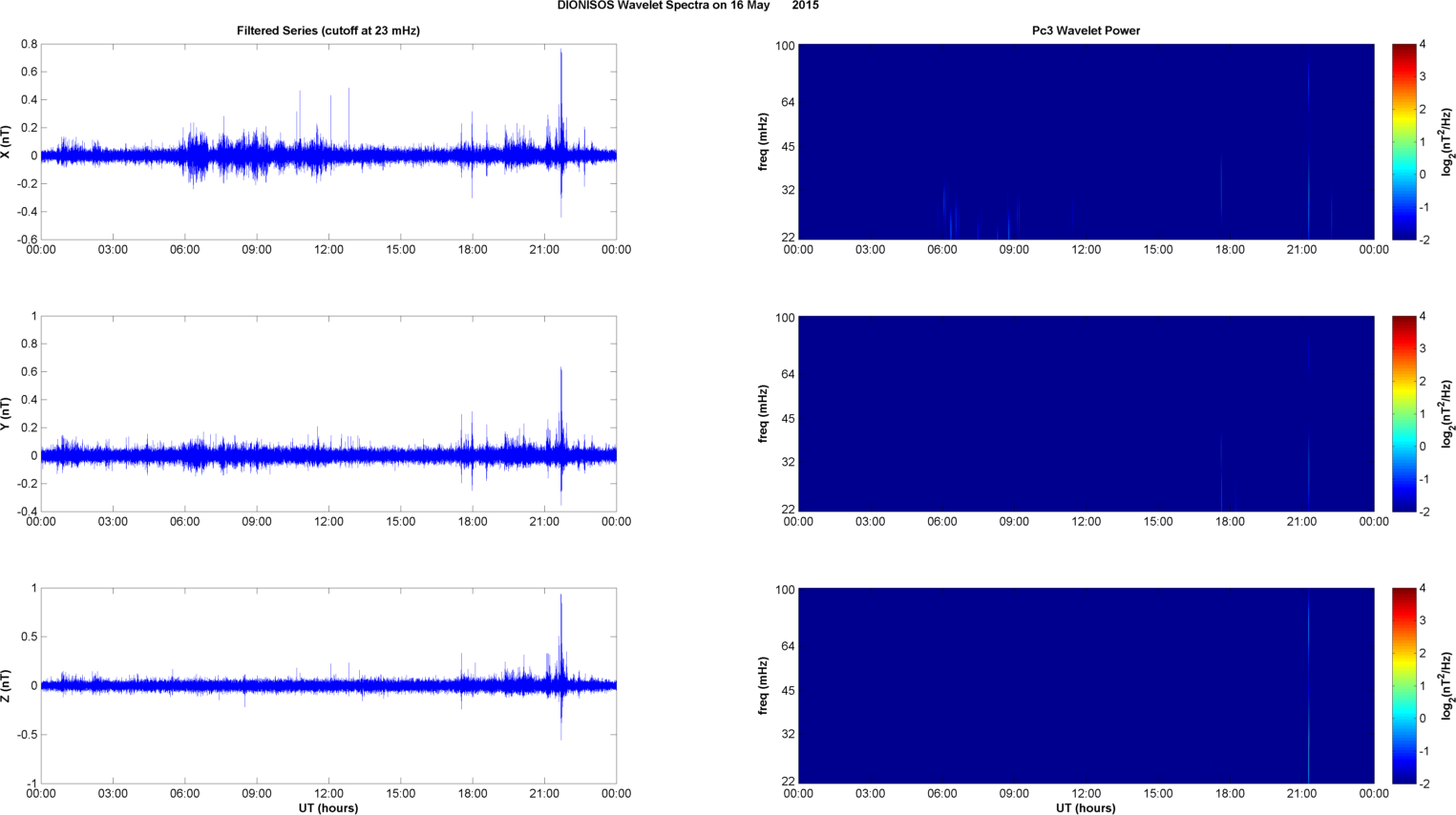
Task: Click the '22' frequency tick of bottom spectrum
Action: pos(788,782)
